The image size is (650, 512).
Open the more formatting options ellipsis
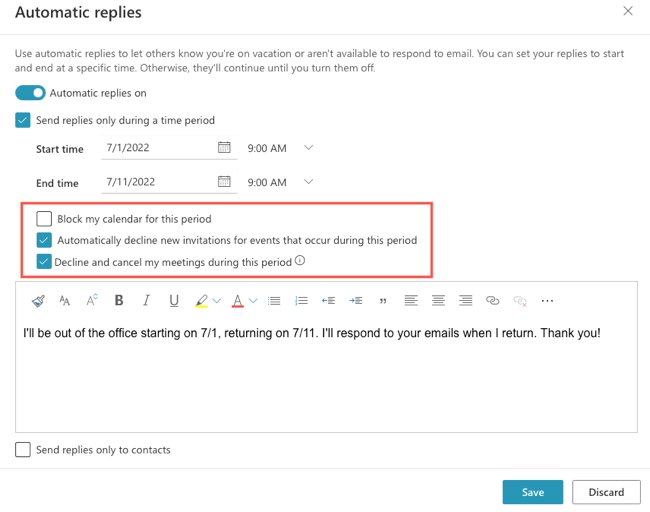tap(547, 300)
